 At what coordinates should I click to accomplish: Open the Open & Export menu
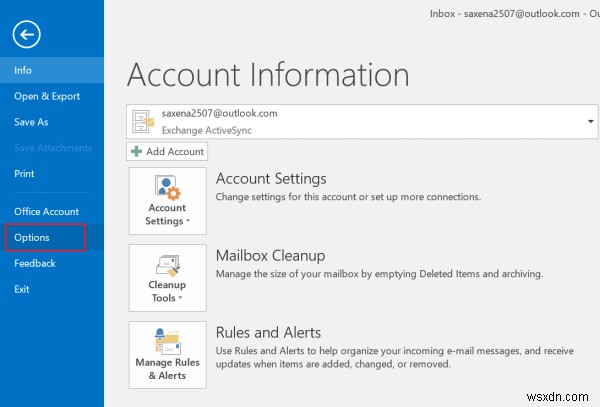[x=46, y=96]
